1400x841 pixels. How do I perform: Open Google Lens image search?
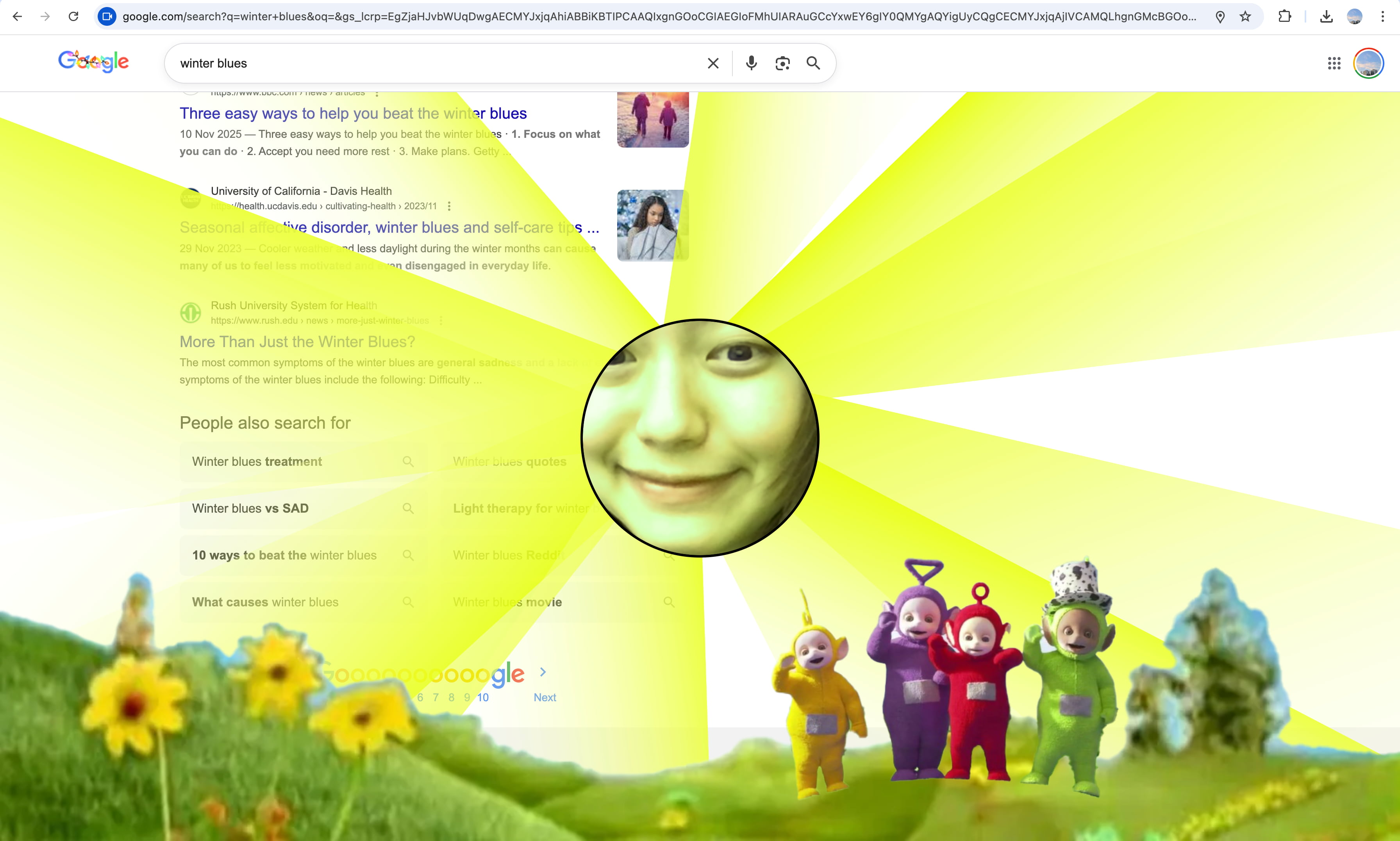point(782,64)
